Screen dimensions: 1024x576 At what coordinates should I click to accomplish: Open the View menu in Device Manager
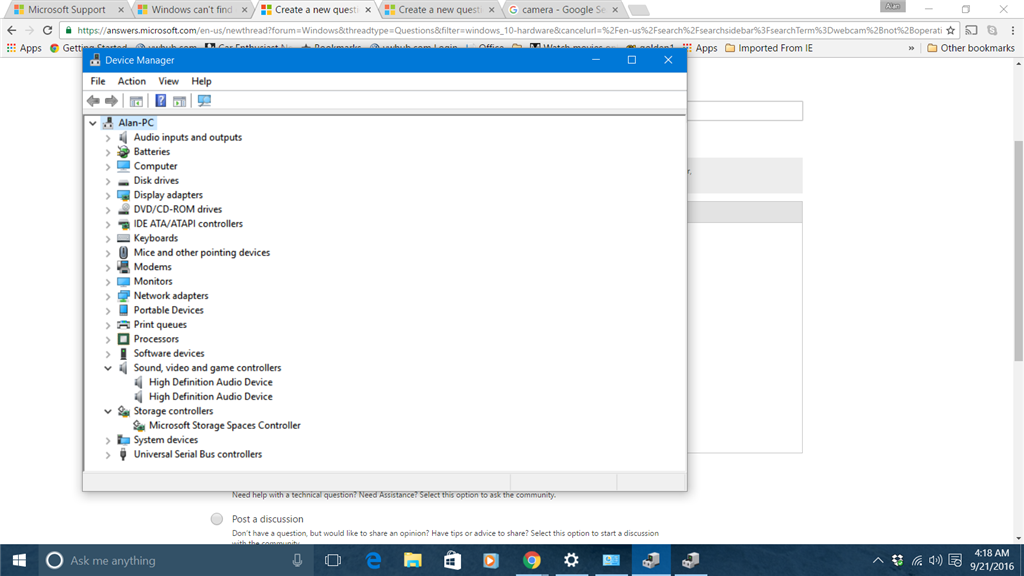(168, 81)
